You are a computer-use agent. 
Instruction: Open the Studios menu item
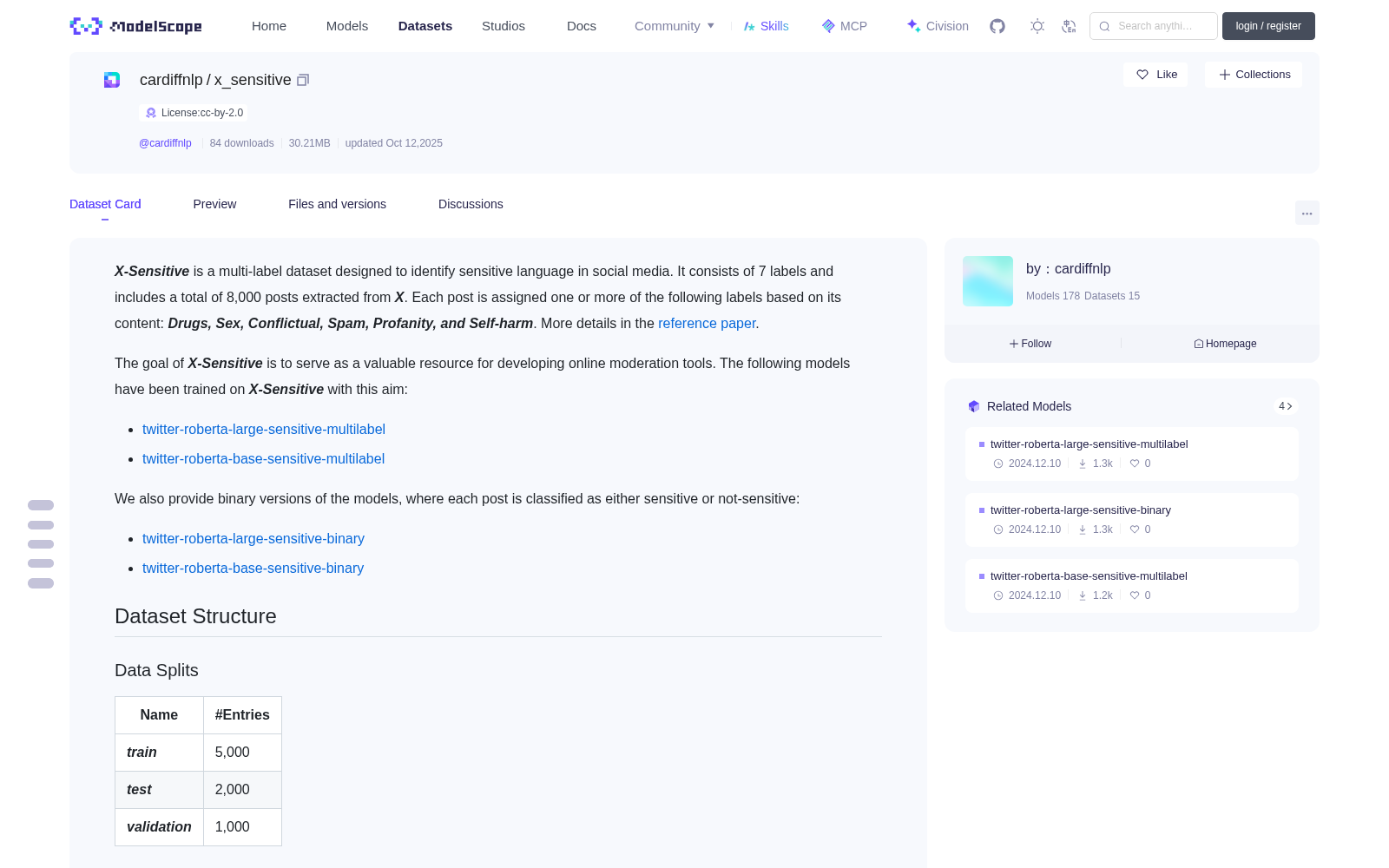click(x=504, y=26)
